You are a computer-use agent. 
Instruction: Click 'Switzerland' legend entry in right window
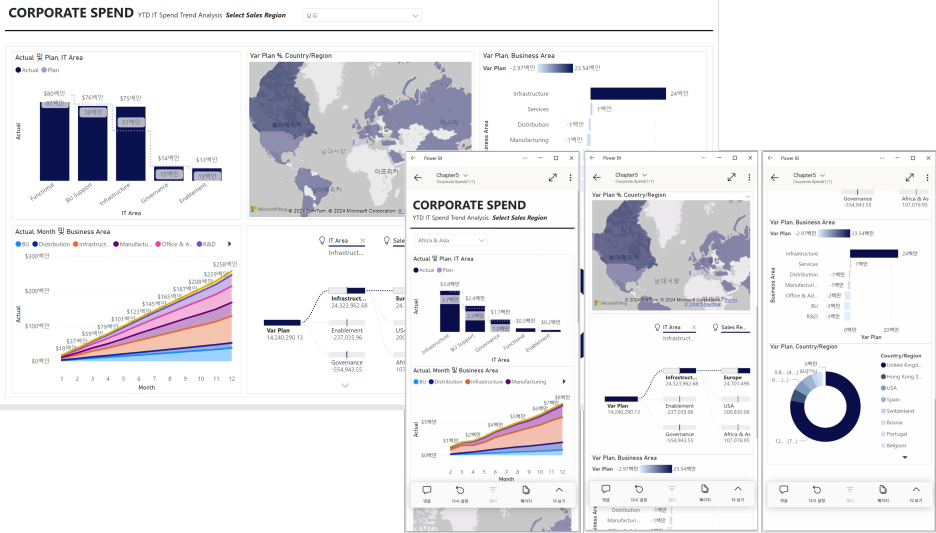(900, 411)
